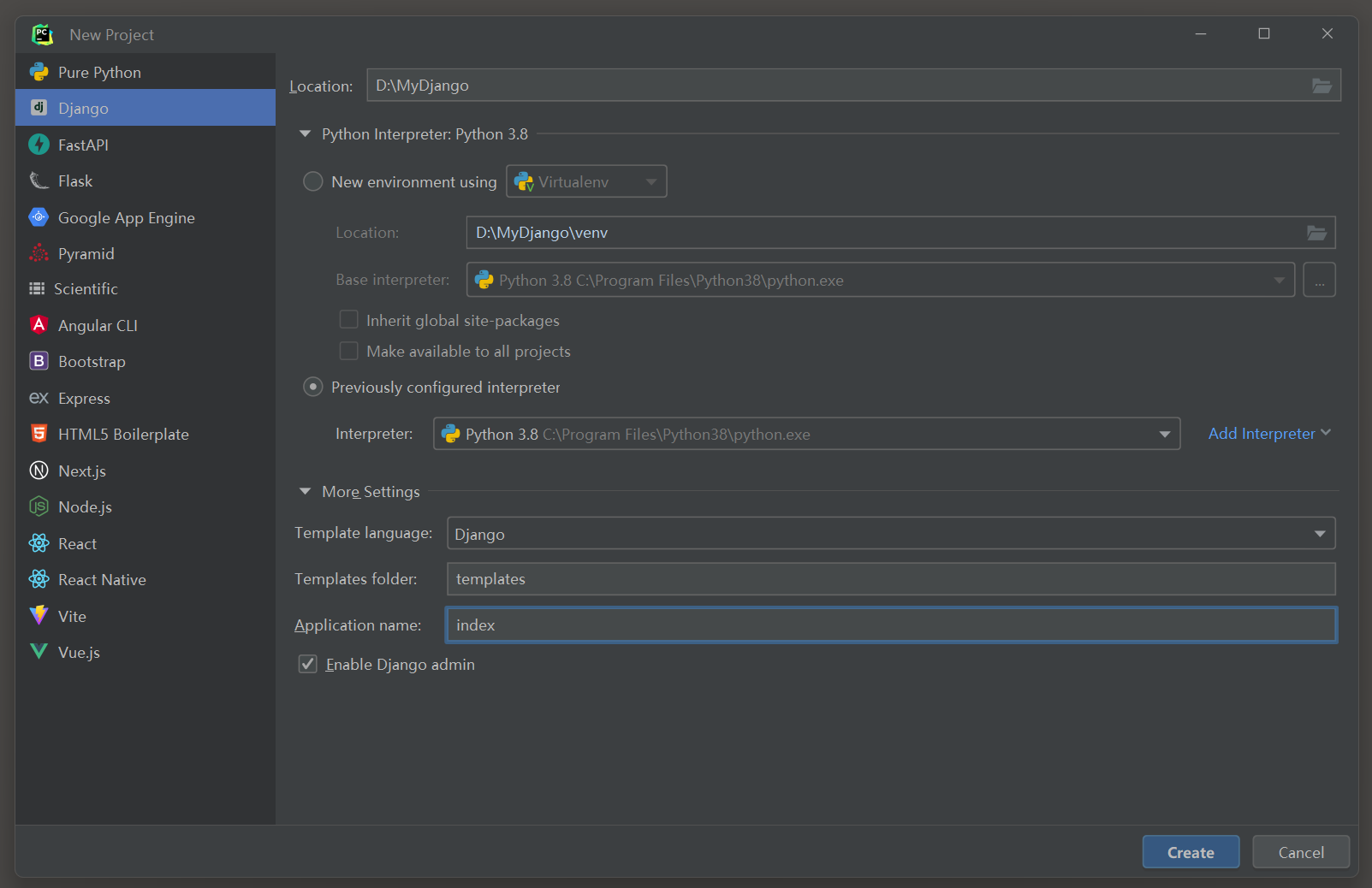
Task: Click the Cancel button
Action: tap(1301, 852)
